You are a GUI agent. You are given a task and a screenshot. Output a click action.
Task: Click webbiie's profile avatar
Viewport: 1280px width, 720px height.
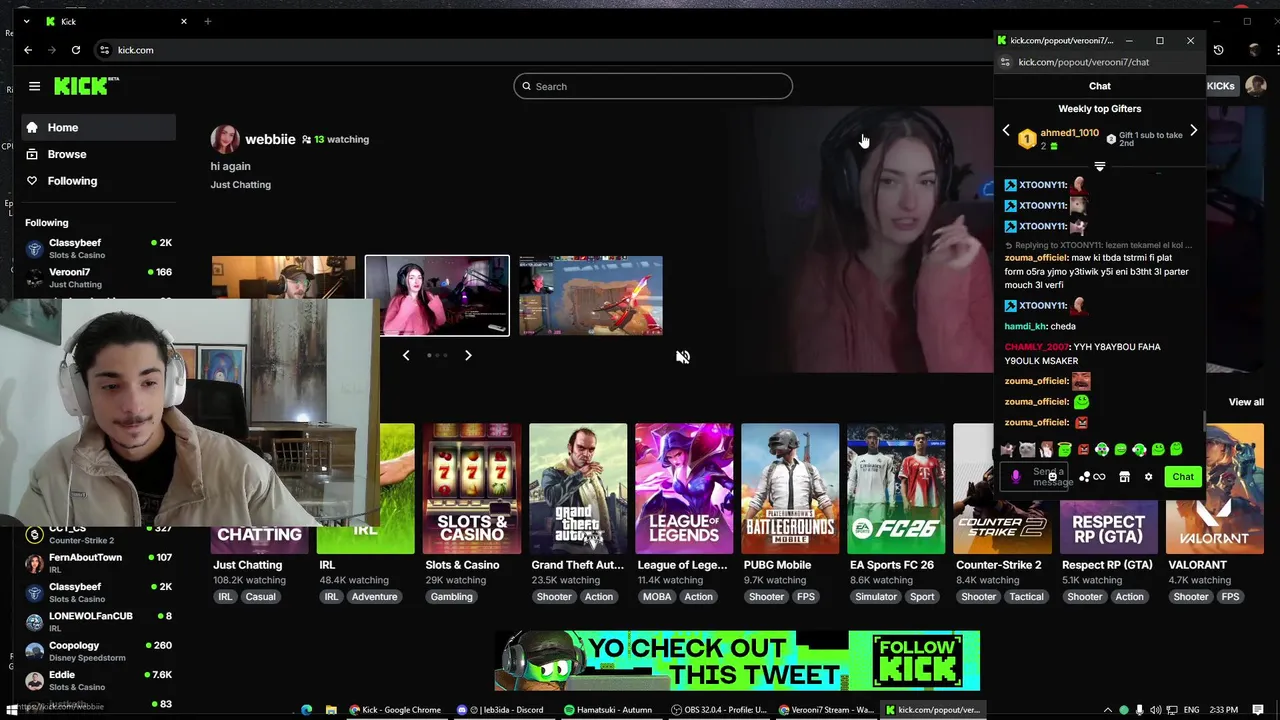click(225, 139)
